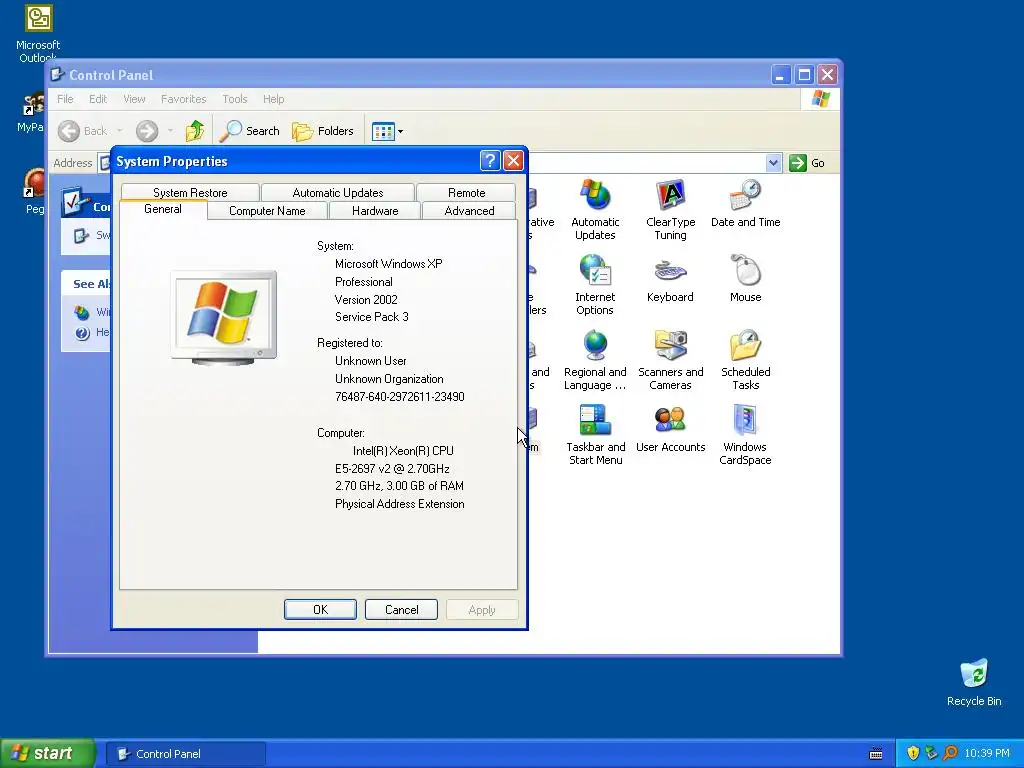Click the 'E5-2697 v2 @ 2.70GHz' text
The width and height of the screenshot is (1024, 768).
click(x=392, y=468)
